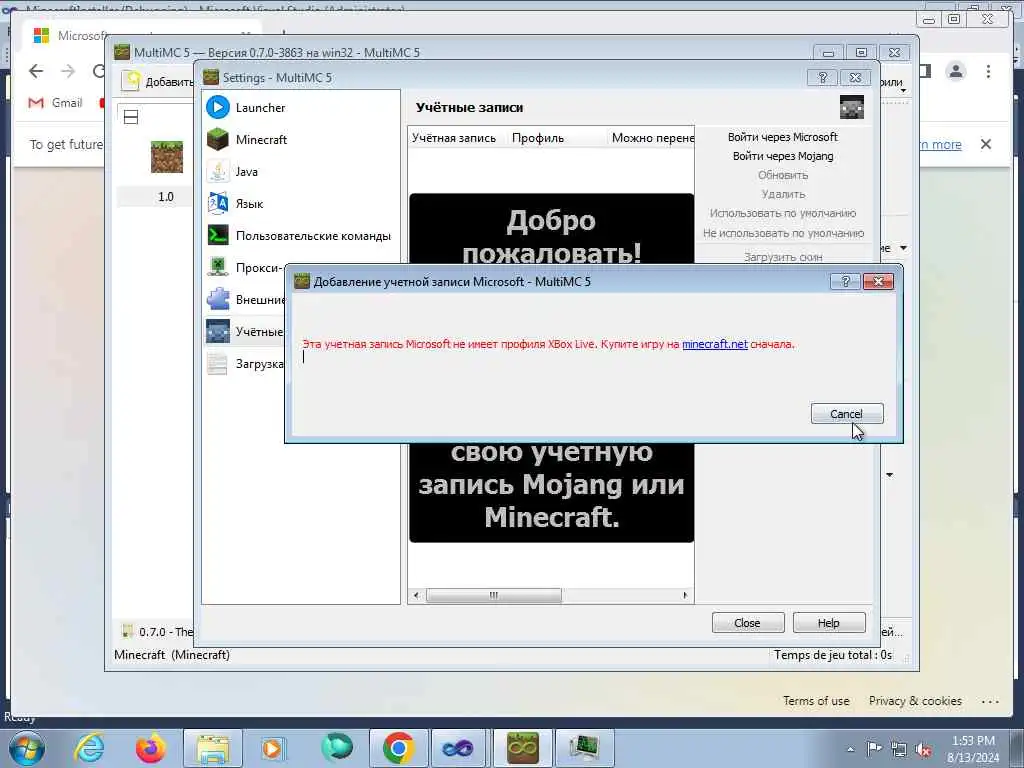Open the dropdown arrow at MultiMC right panel
The height and width of the screenshot is (768, 1024).
tap(903, 248)
